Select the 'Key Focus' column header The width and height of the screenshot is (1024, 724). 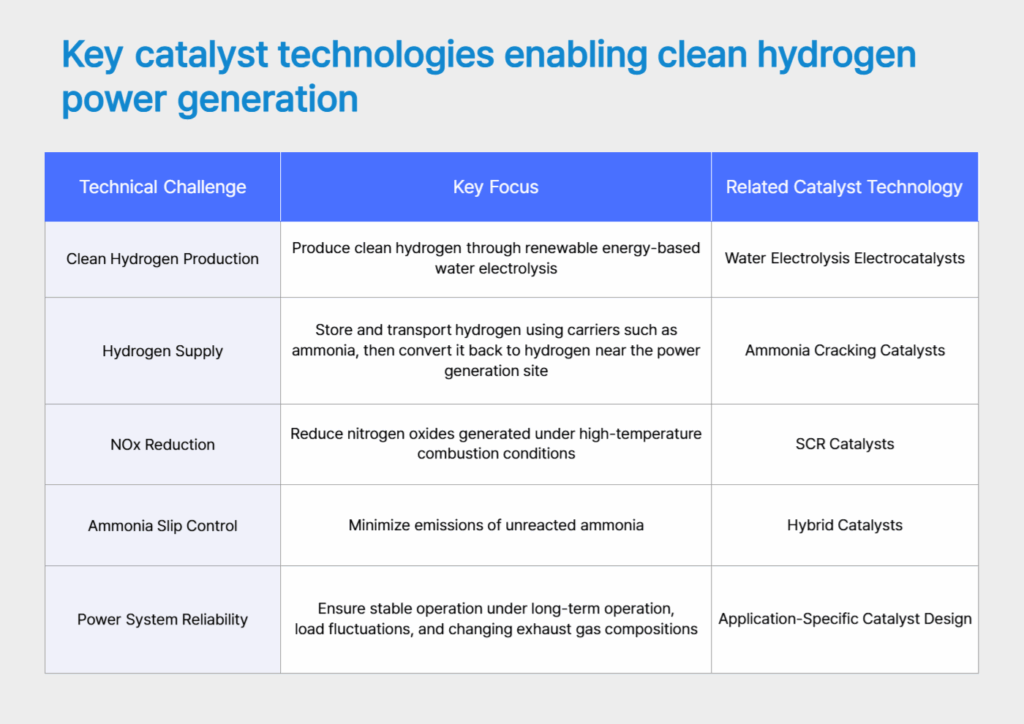(x=496, y=187)
